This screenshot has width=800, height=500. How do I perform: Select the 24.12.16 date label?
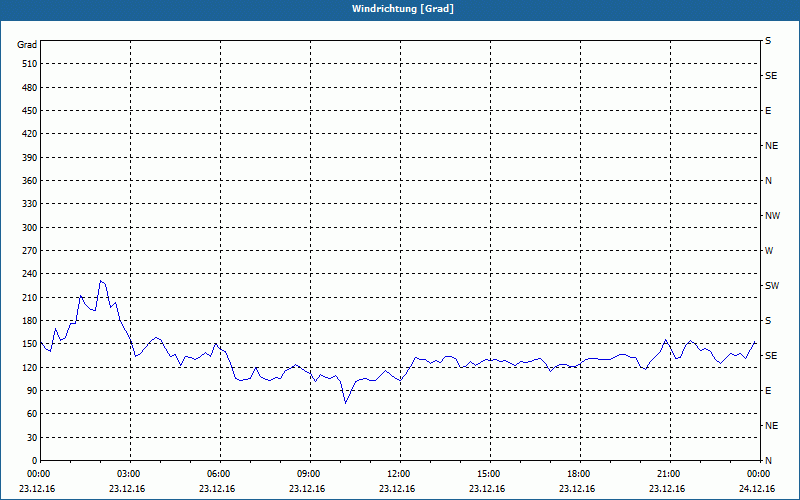pyautogui.click(x=757, y=489)
